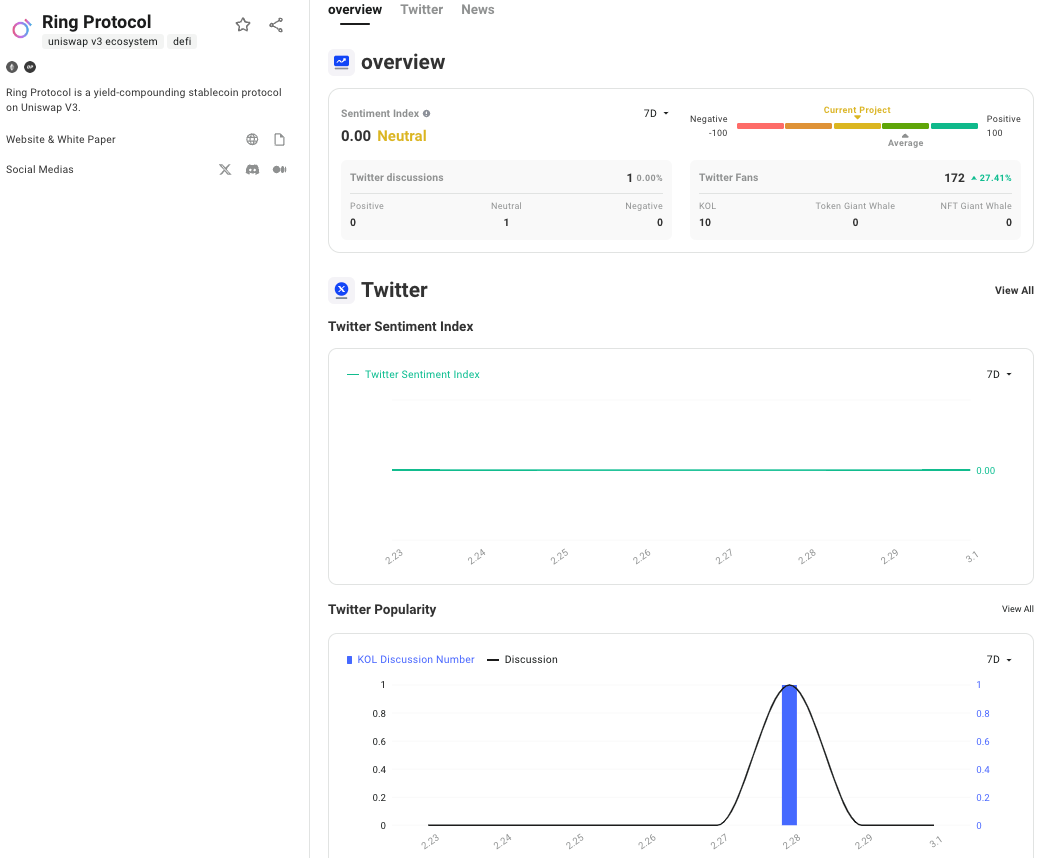Open the white paper document icon
This screenshot has width=1045, height=858.
click(x=280, y=140)
